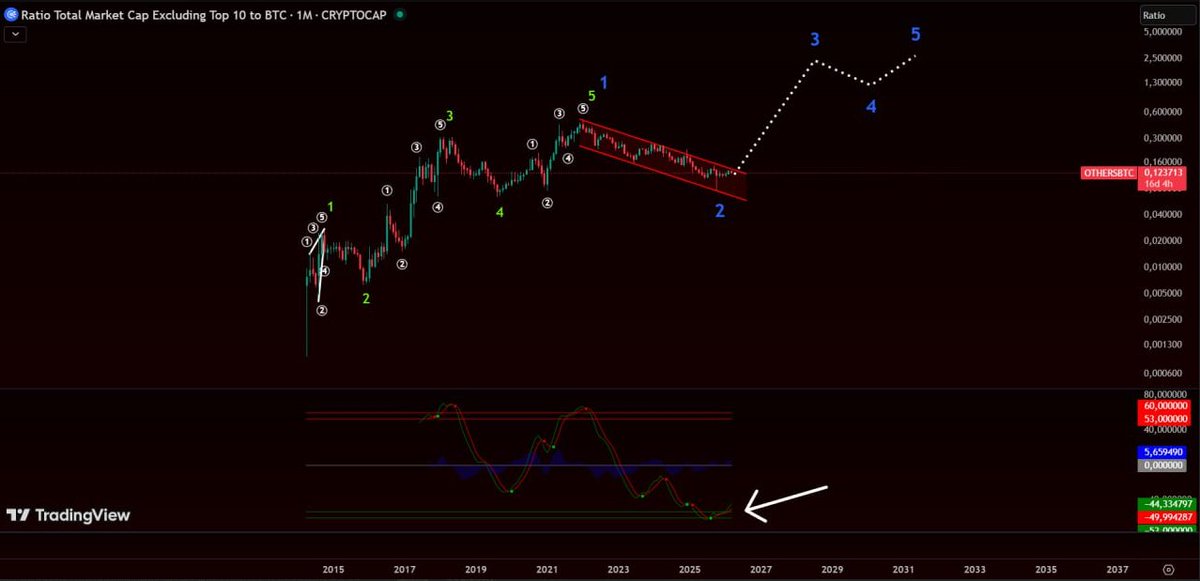1200x581 pixels.
Task: Click the red -49,994287 indicator value label
Action: (x=1166, y=515)
